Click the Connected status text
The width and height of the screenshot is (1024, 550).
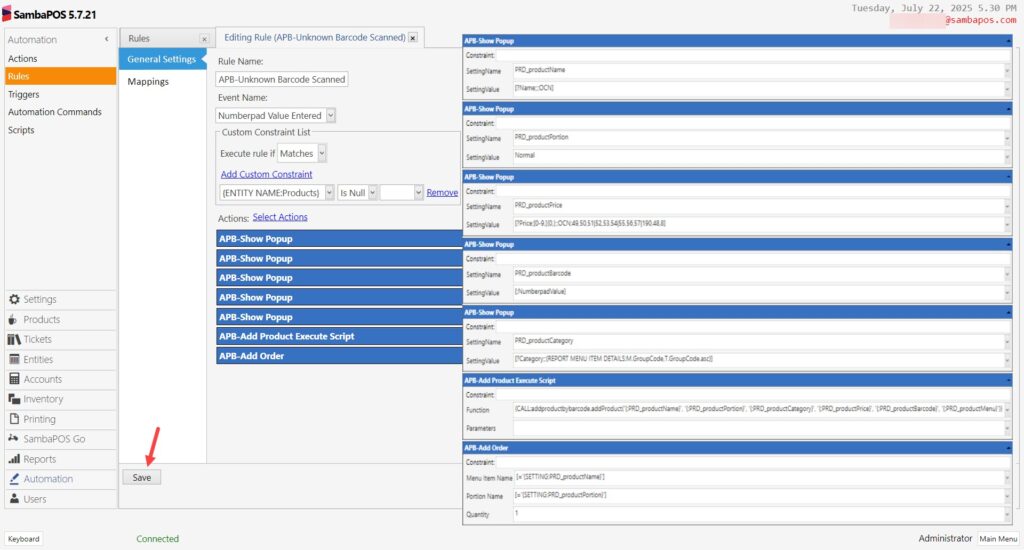[157, 539]
